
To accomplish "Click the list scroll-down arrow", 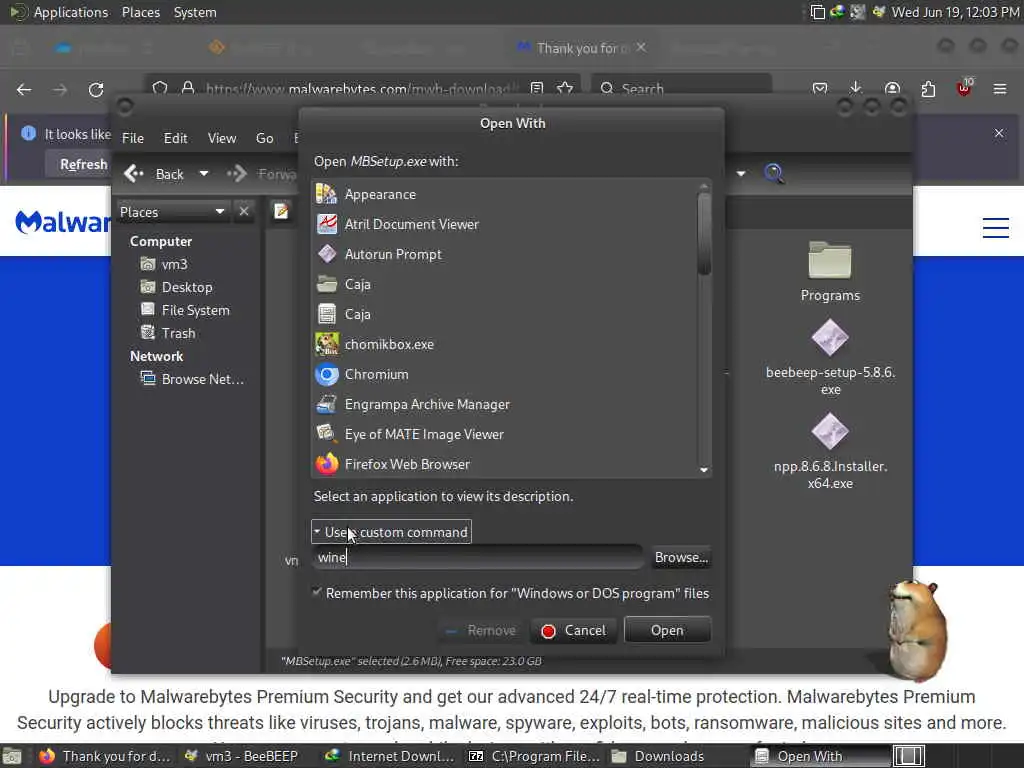I will [x=704, y=470].
